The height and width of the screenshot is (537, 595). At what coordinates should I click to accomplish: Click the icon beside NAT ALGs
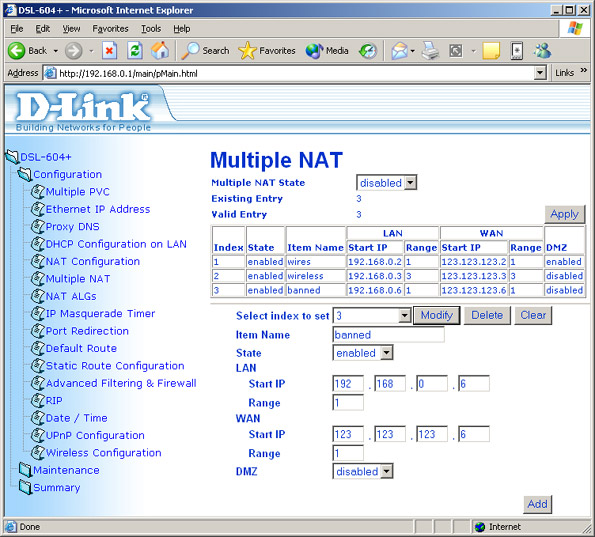pyautogui.click(x=38, y=296)
